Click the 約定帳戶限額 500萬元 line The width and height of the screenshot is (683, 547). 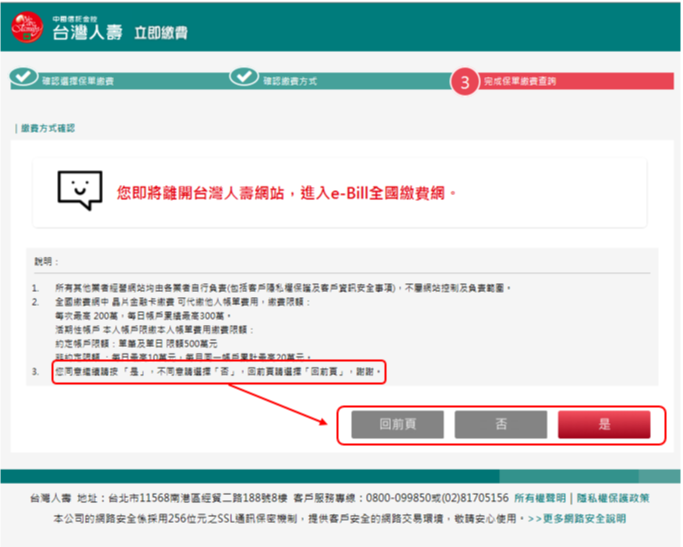(136, 344)
